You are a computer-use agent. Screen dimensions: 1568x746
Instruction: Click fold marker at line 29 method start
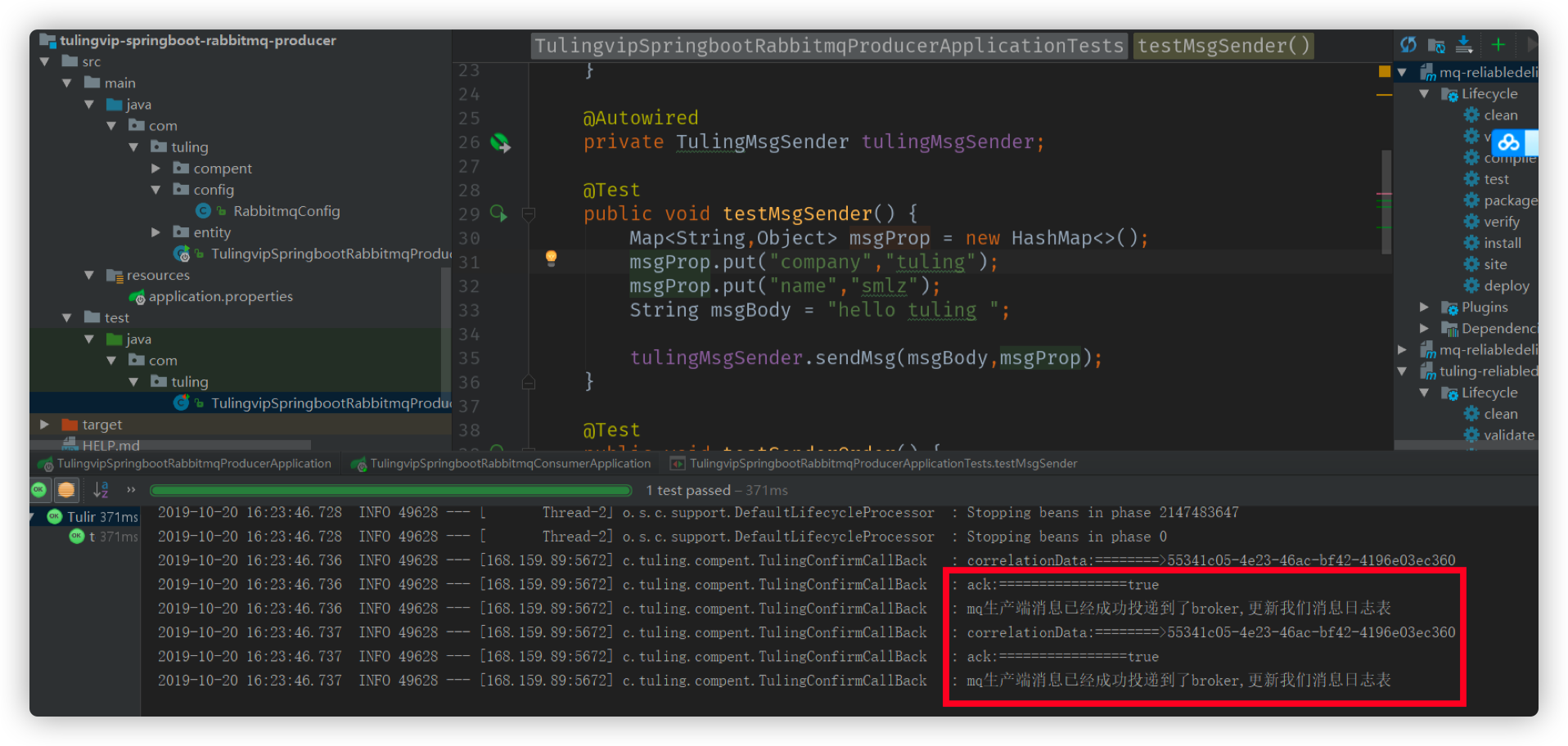pyautogui.click(x=529, y=215)
